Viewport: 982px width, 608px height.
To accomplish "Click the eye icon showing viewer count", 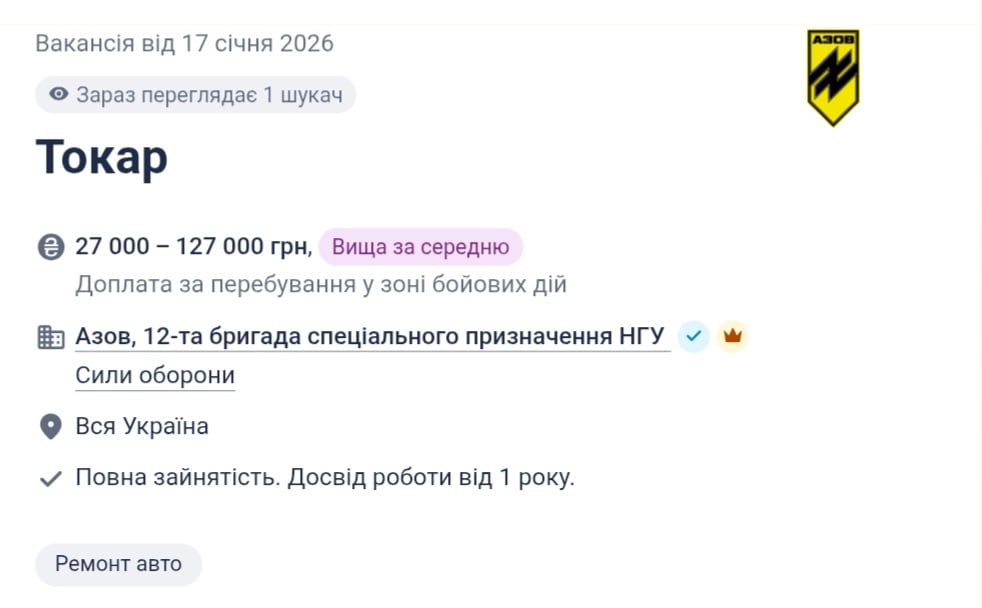I will [57, 94].
